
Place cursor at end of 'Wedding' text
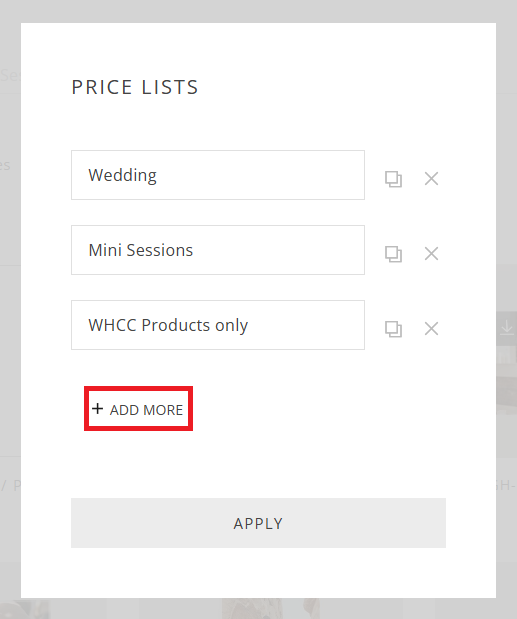click(157, 175)
